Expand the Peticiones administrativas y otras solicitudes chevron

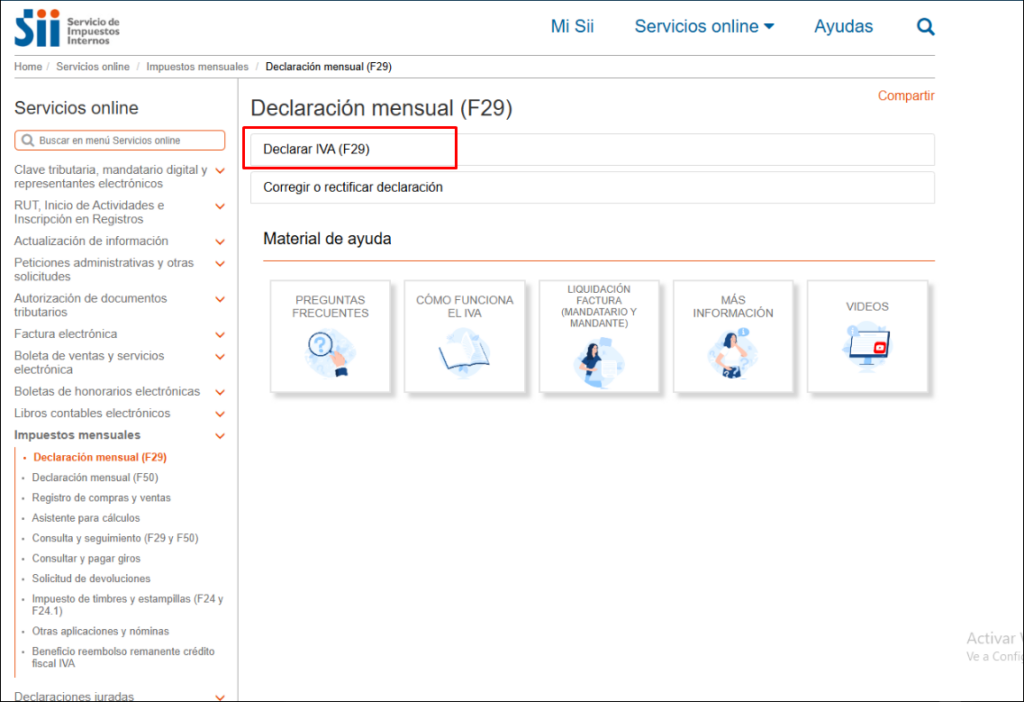pos(220,264)
